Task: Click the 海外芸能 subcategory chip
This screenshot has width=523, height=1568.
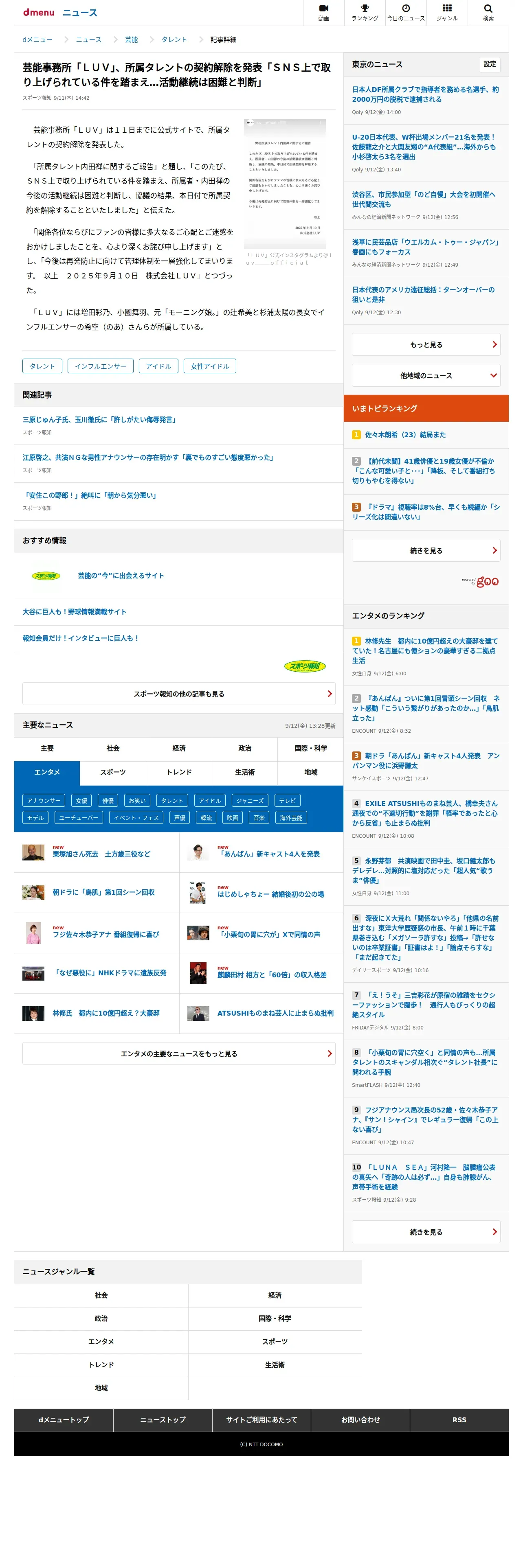Action: coord(291,817)
